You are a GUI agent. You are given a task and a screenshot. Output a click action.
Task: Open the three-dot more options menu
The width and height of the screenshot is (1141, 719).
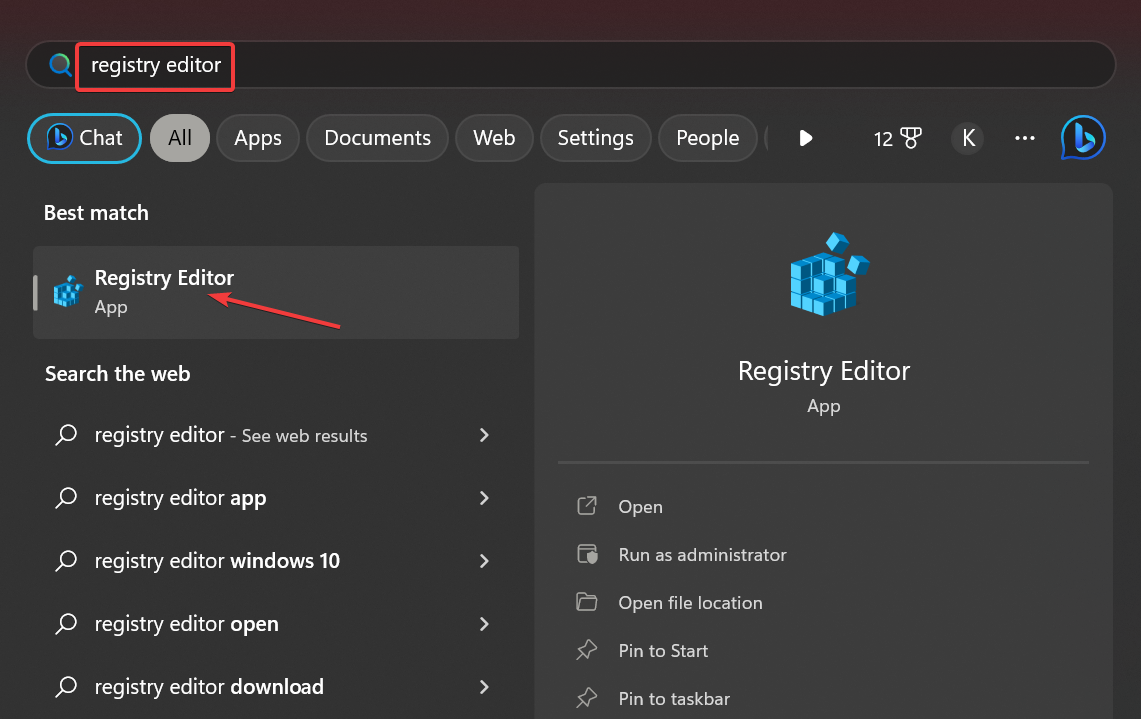1025,138
